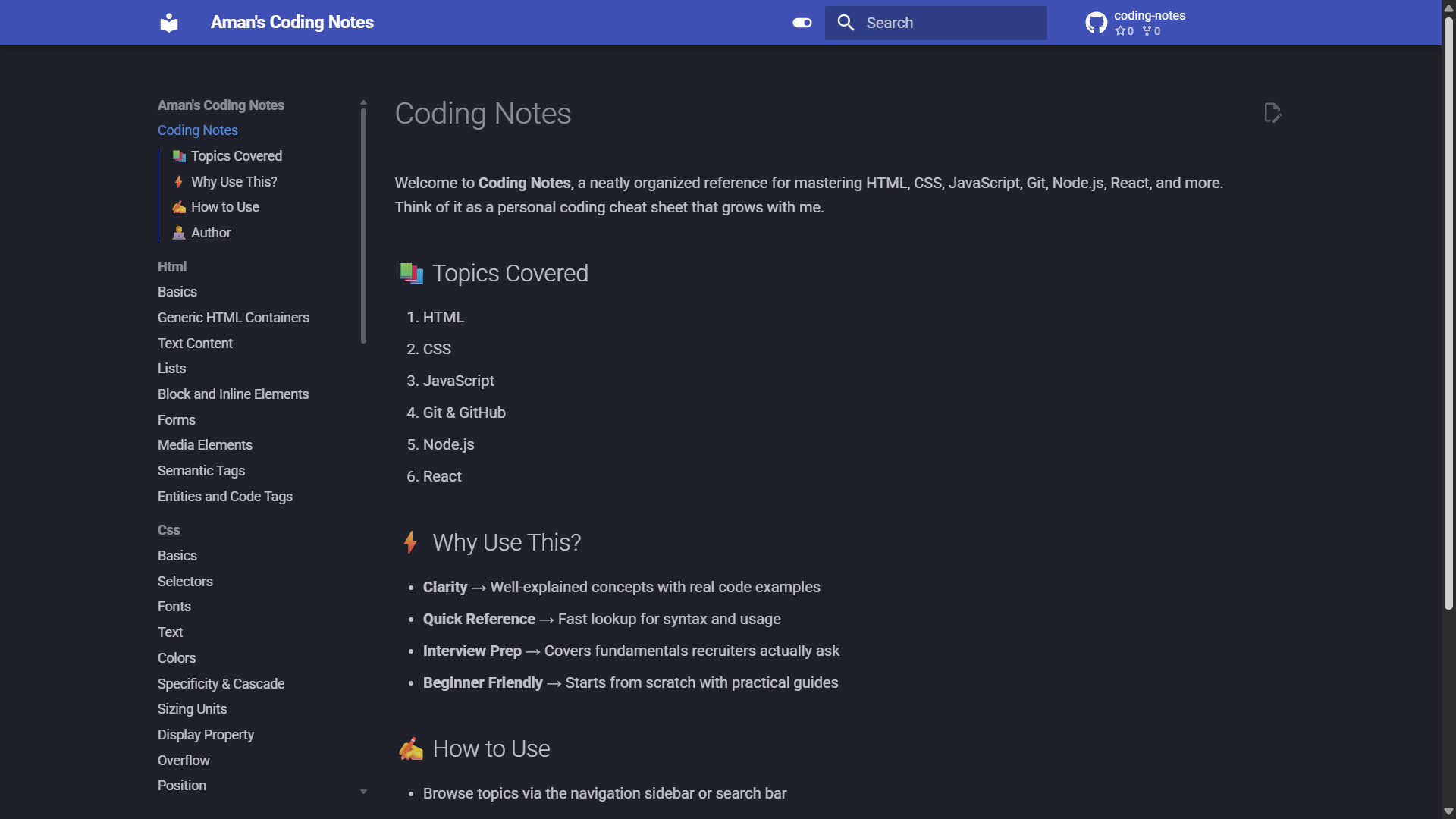The height and width of the screenshot is (819, 1456).
Task: Open the GitHub octocat icon in the header
Action: coord(1097,22)
